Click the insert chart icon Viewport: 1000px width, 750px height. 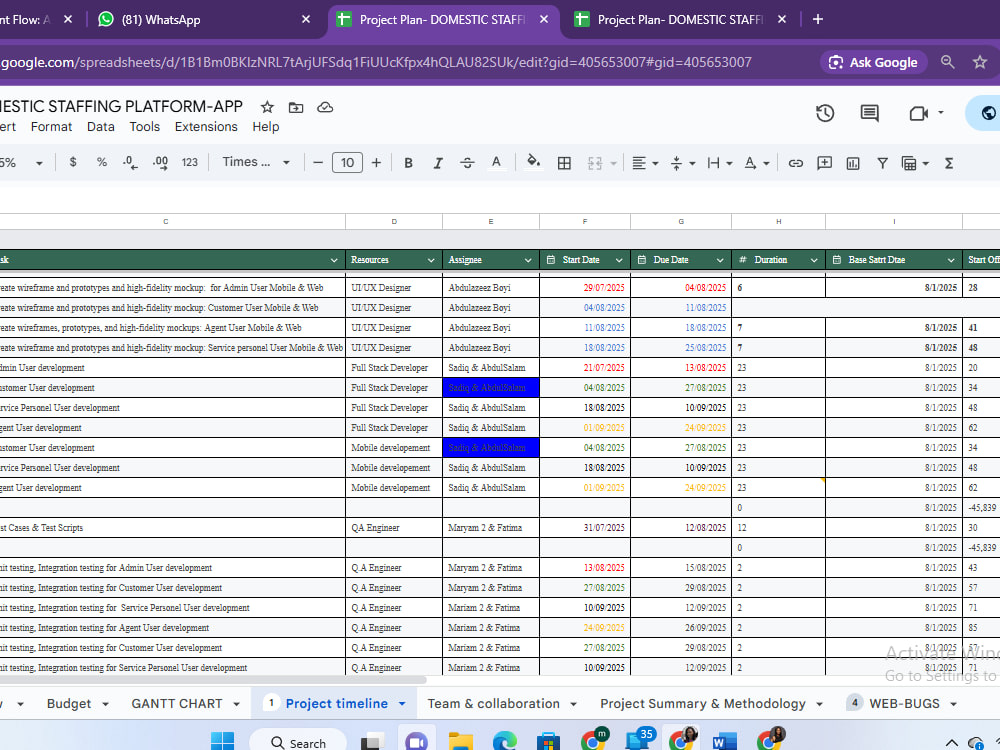click(x=853, y=163)
